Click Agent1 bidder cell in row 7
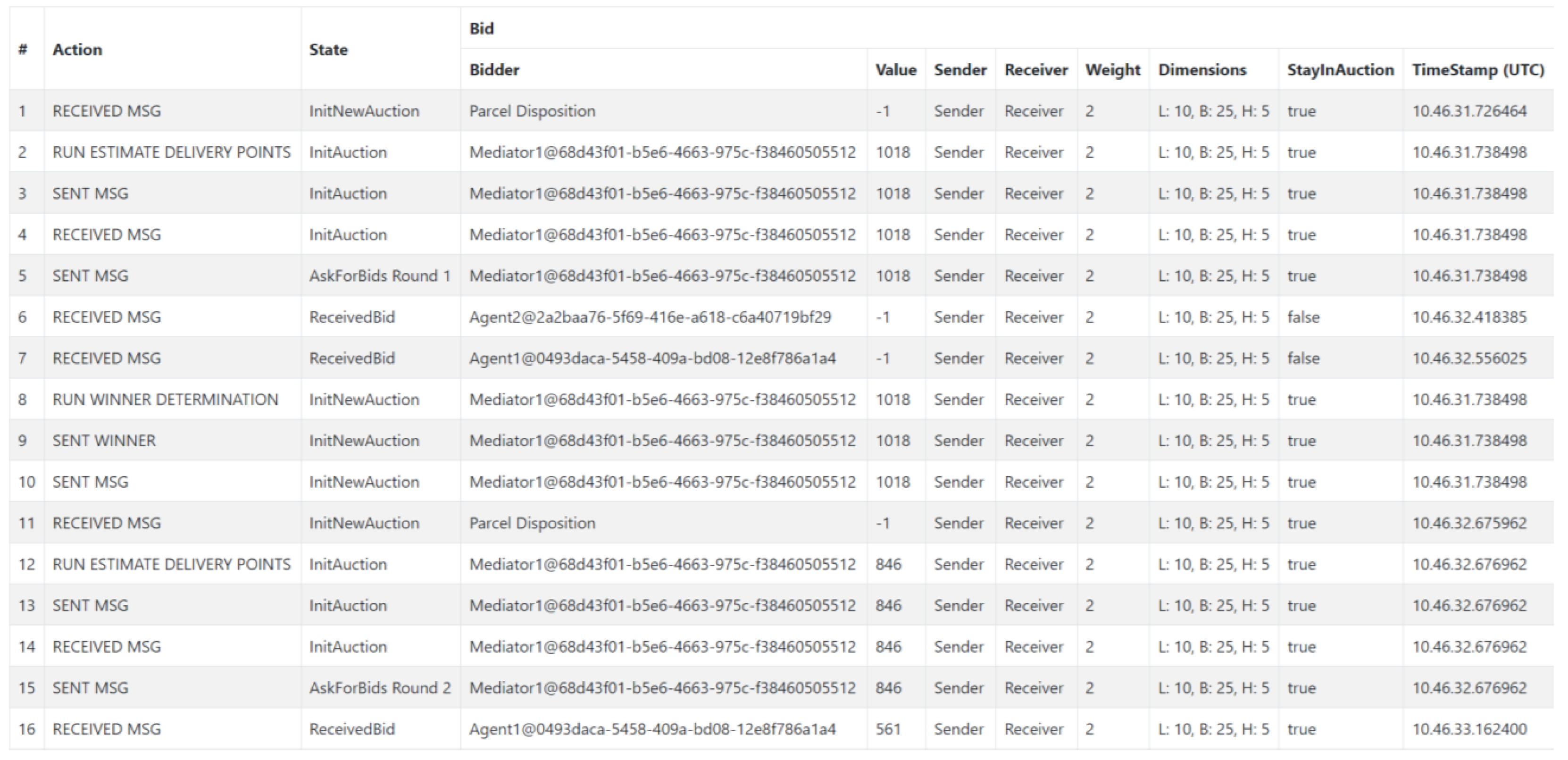The image size is (1568, 760). (x=652, y=358)
